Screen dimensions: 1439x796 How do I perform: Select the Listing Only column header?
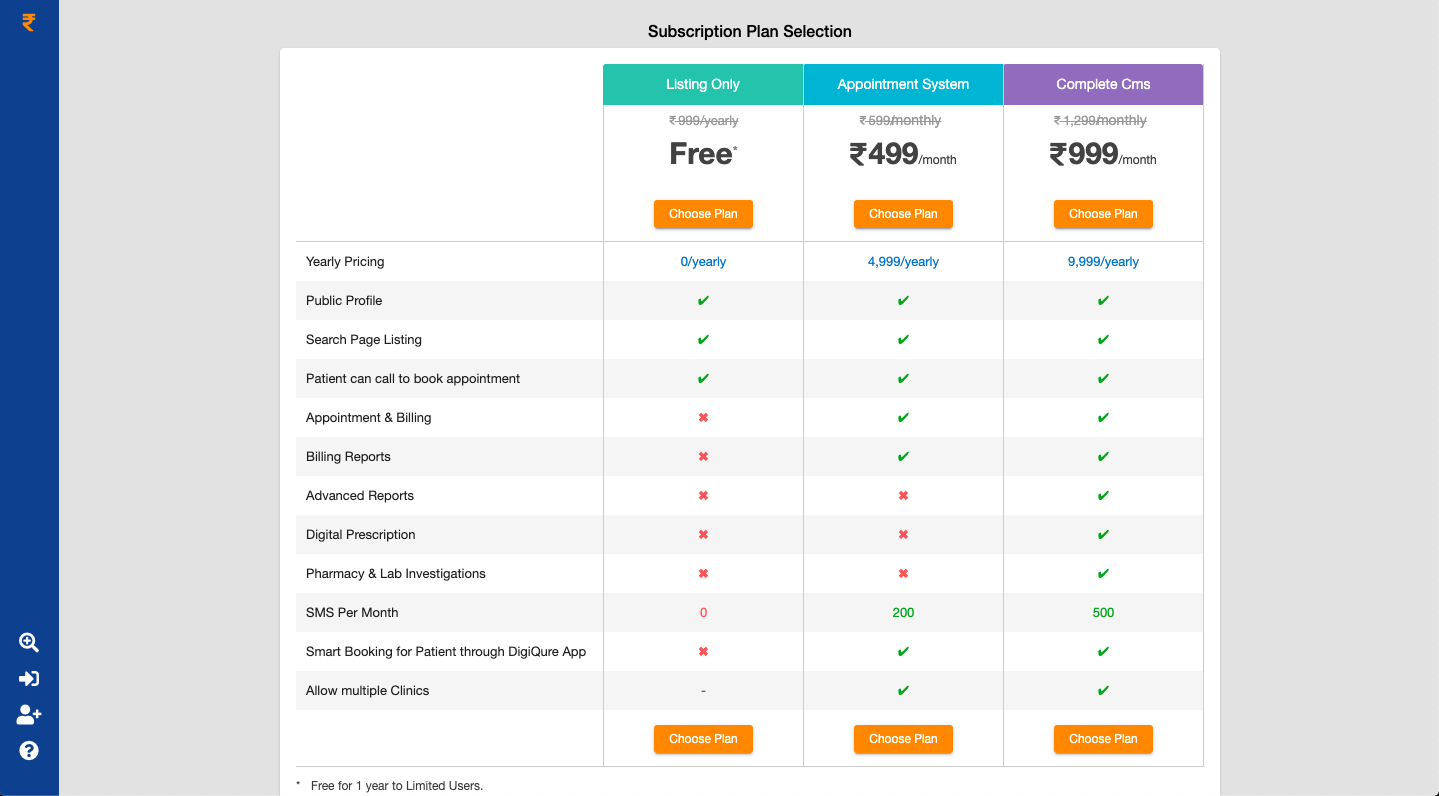pyautogui.click(x=703, y=85)
